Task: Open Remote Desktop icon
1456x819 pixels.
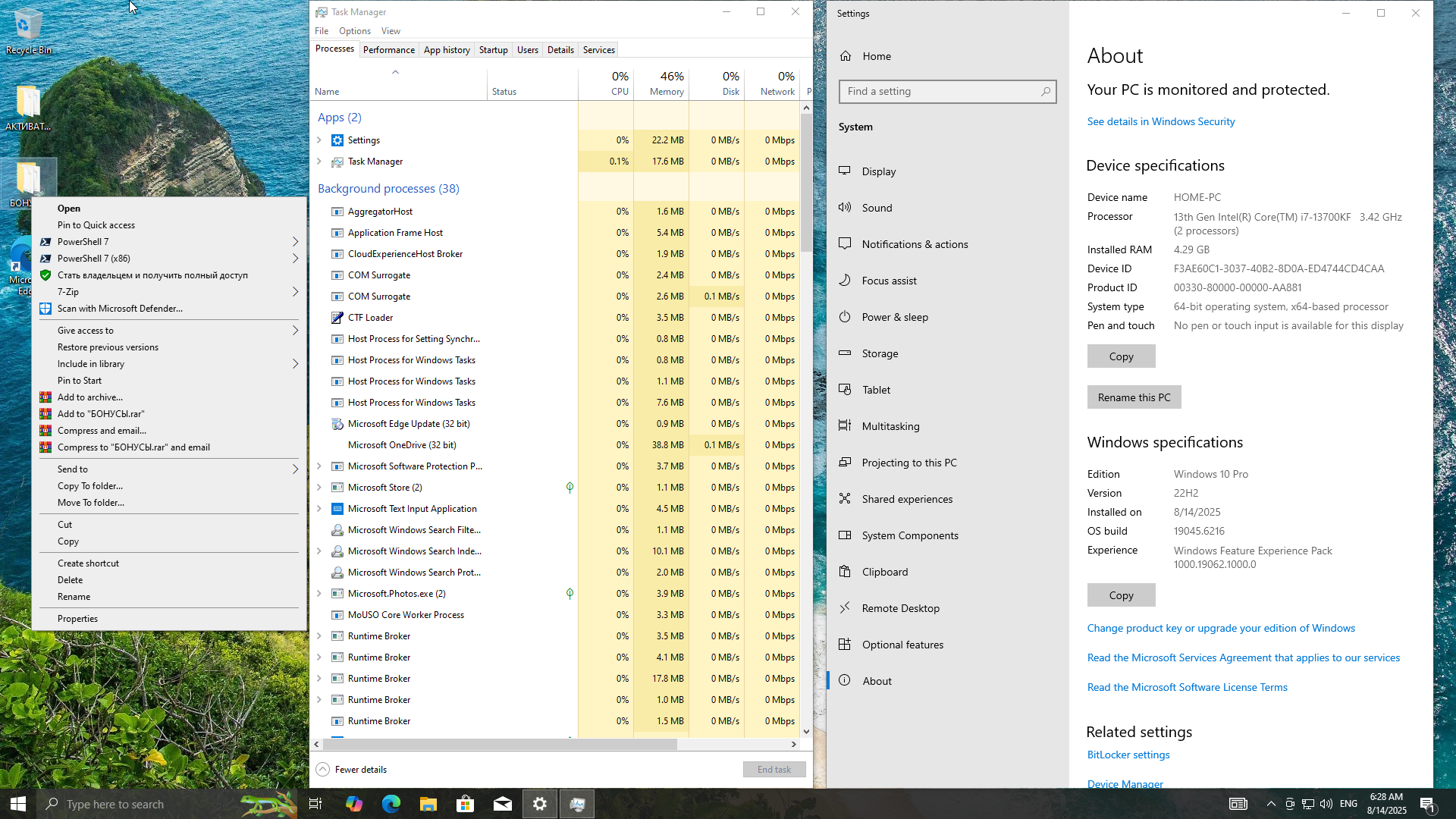Action: pos(845,608)
